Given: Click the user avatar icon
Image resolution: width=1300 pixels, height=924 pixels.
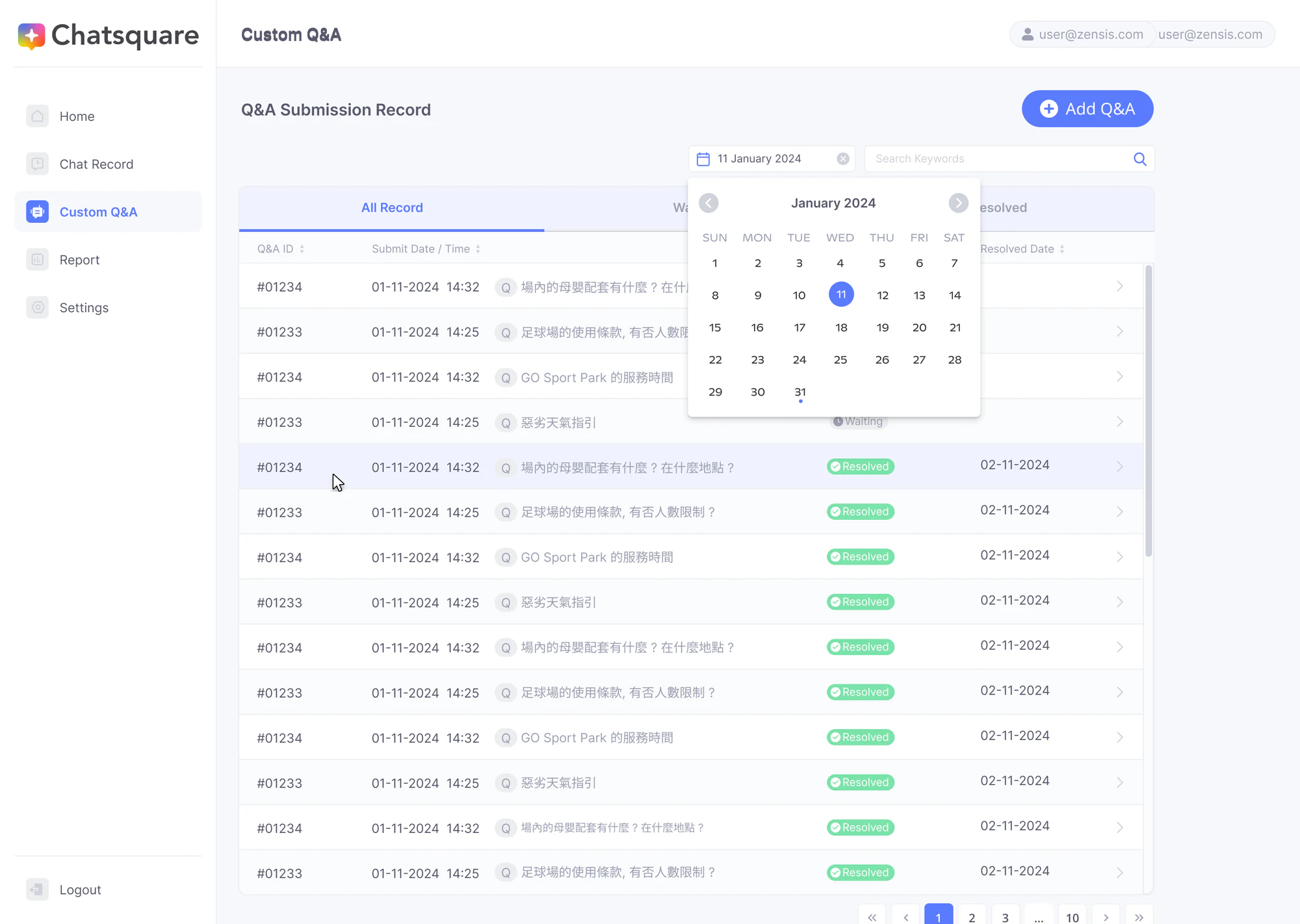Looking at the screenshot, I should point(1028,34).
